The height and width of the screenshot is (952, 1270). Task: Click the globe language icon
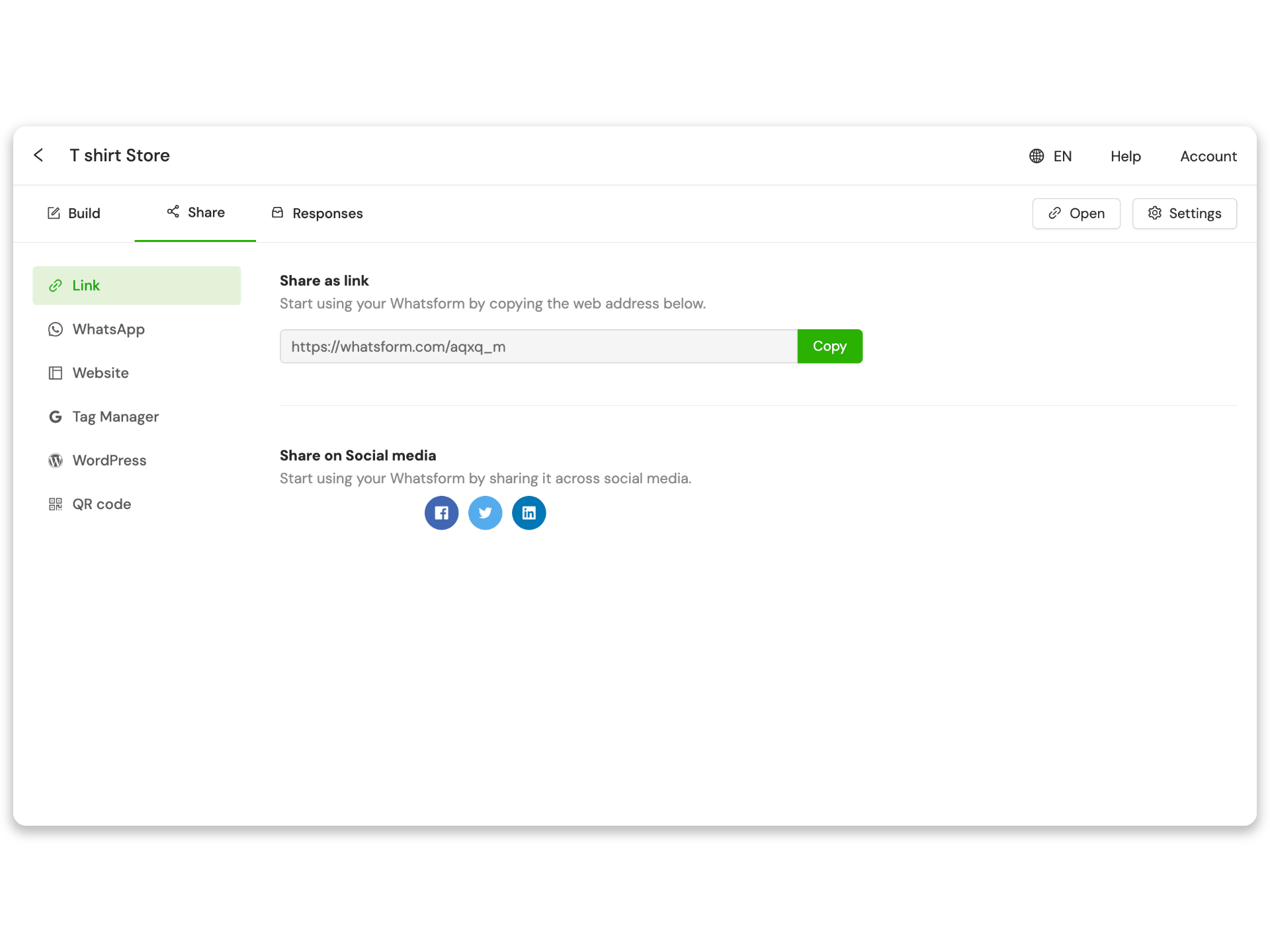tap(1037, 156)
